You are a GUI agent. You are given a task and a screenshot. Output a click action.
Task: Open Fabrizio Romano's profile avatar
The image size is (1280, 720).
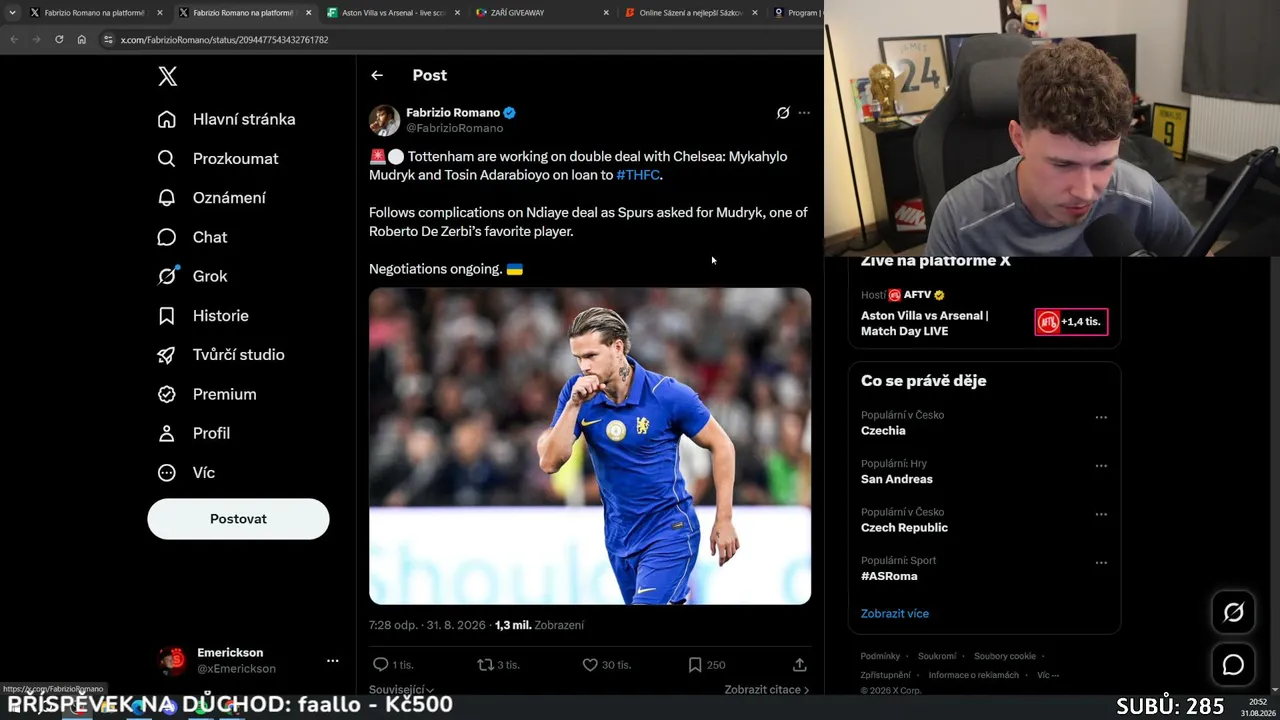pos(384,120)
